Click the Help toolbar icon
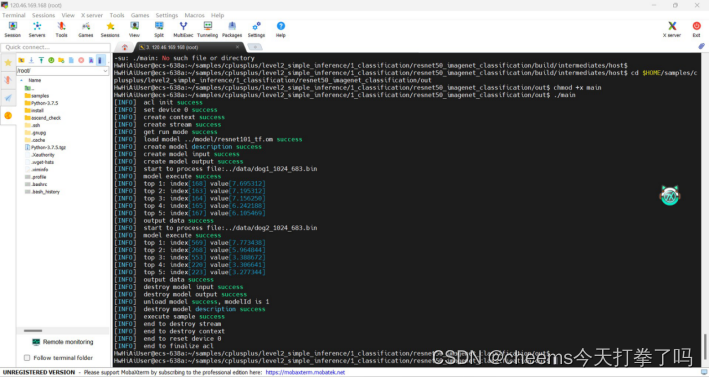This screenshot has height=377, width=709. point(281,29)
